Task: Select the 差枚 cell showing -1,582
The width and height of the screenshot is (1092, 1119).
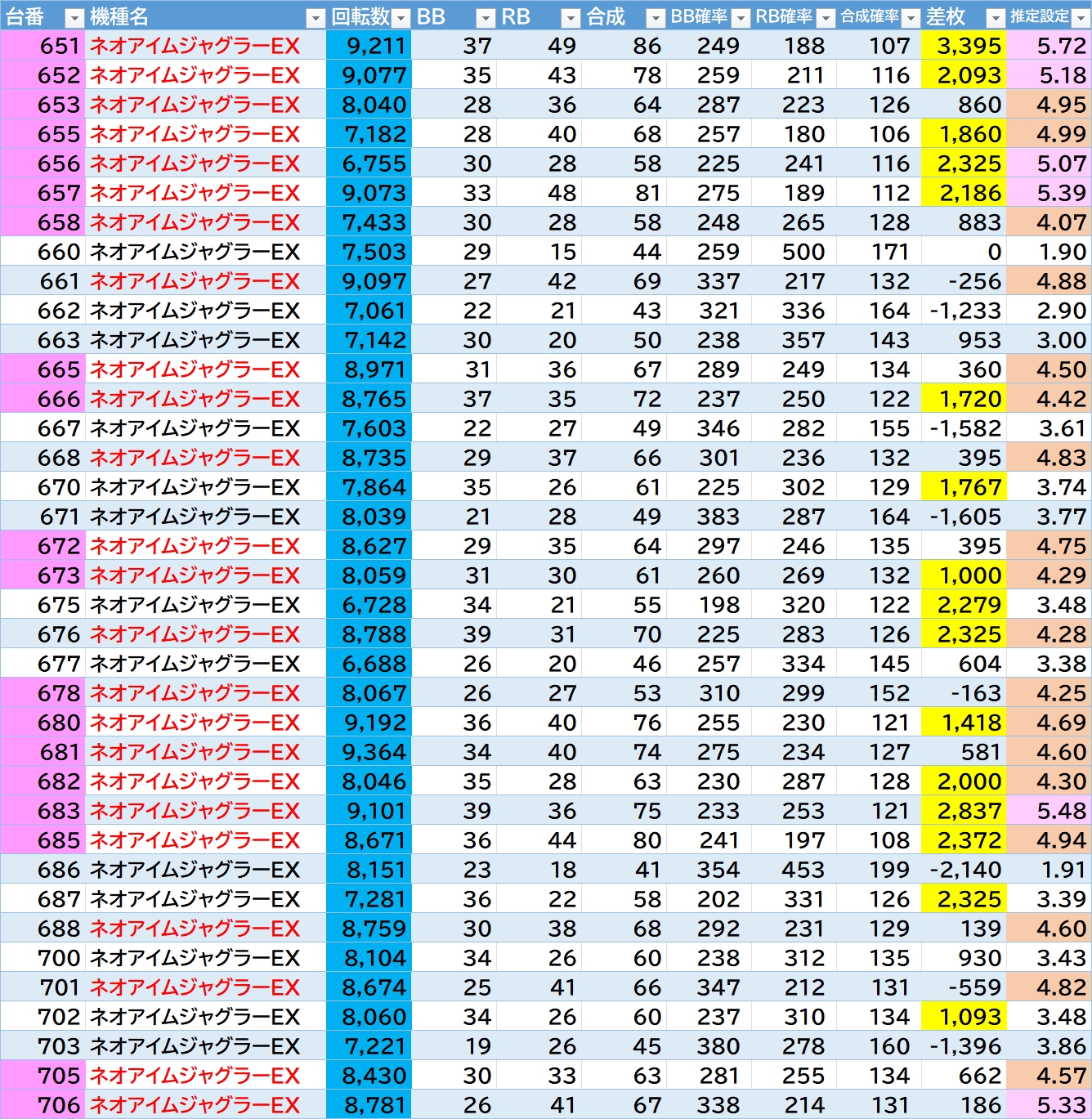Action: point(964,428)
